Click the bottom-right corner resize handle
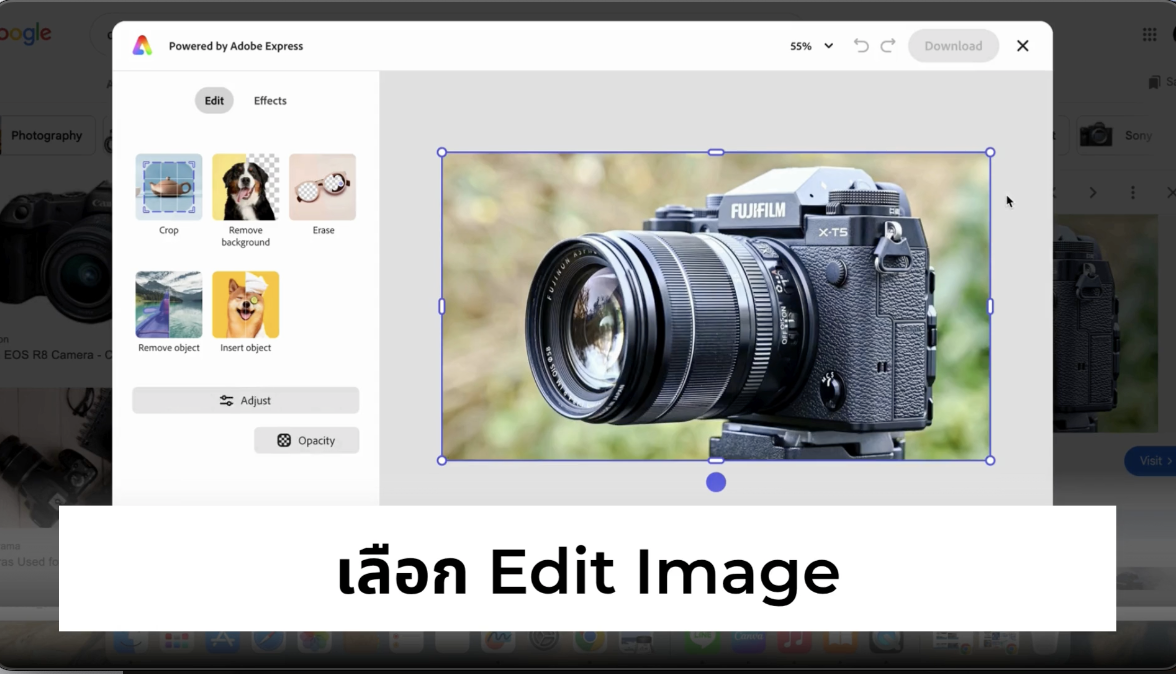 [990, 460]
